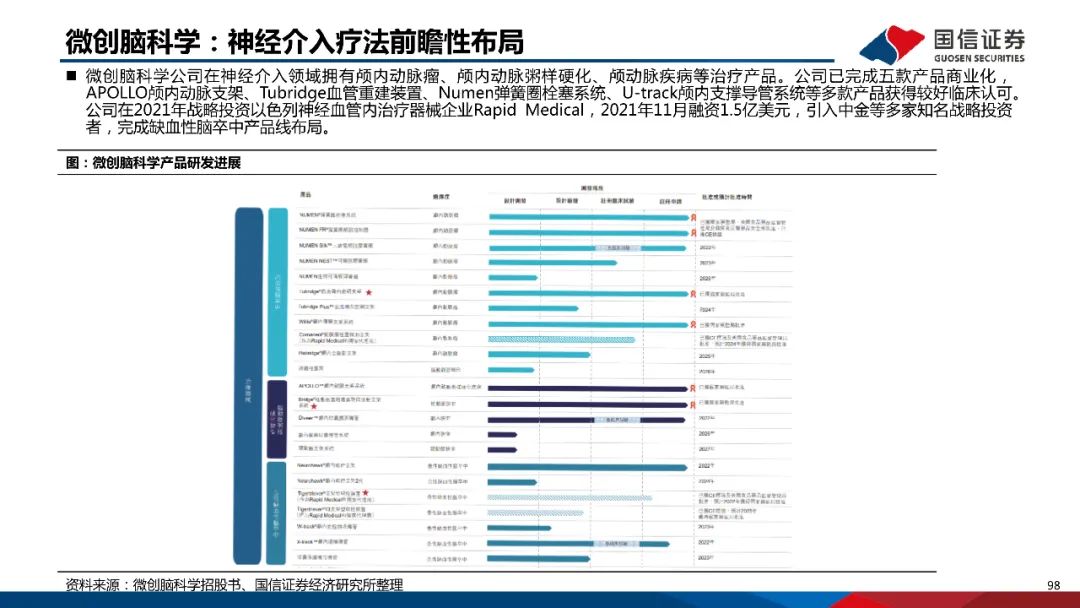This screenshot has width=1080, height=608.
Task: Click the tall dark blue category block at chart left
Action: [x=249, y=386]
